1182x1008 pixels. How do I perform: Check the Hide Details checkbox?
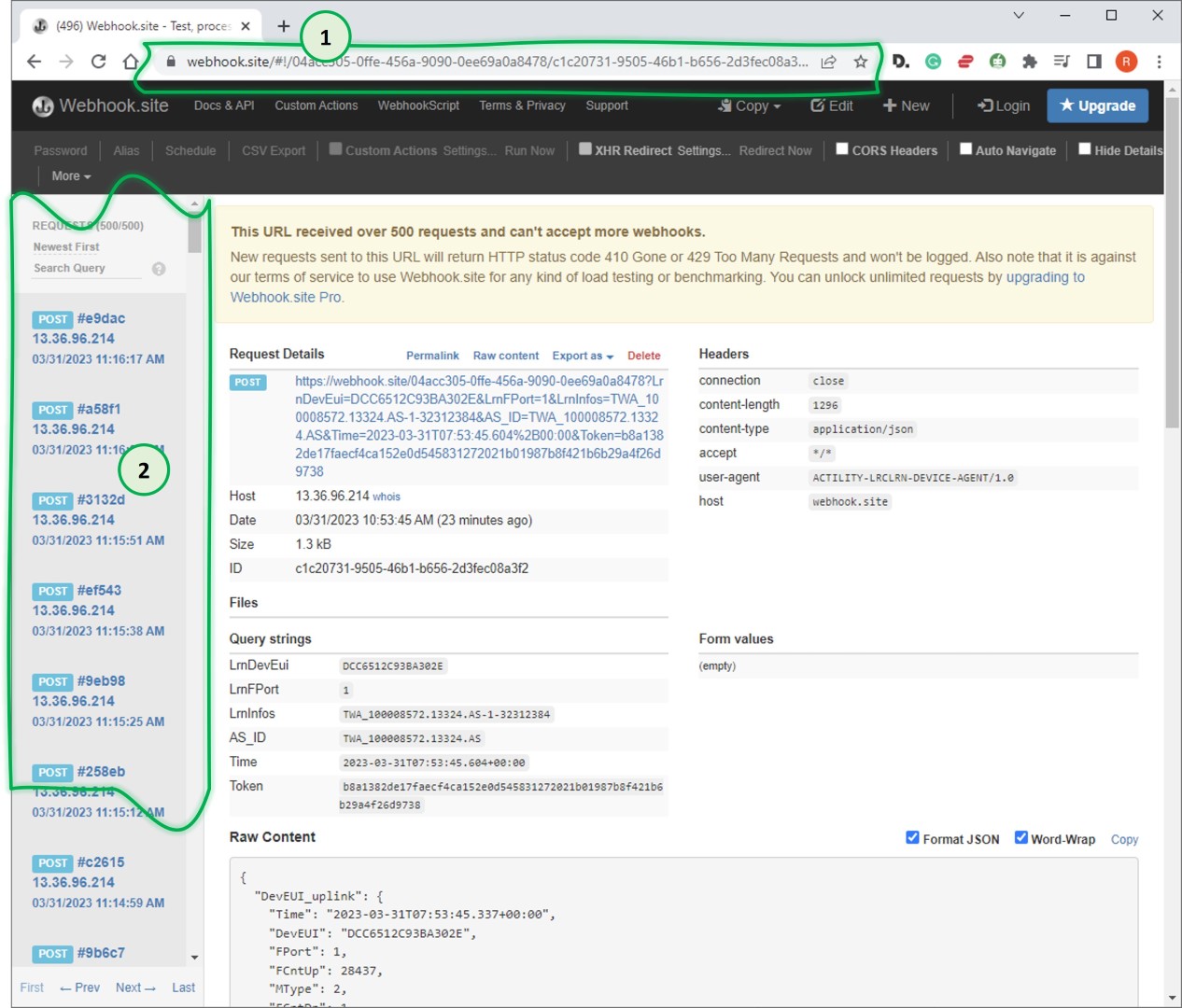point(1085,148)
